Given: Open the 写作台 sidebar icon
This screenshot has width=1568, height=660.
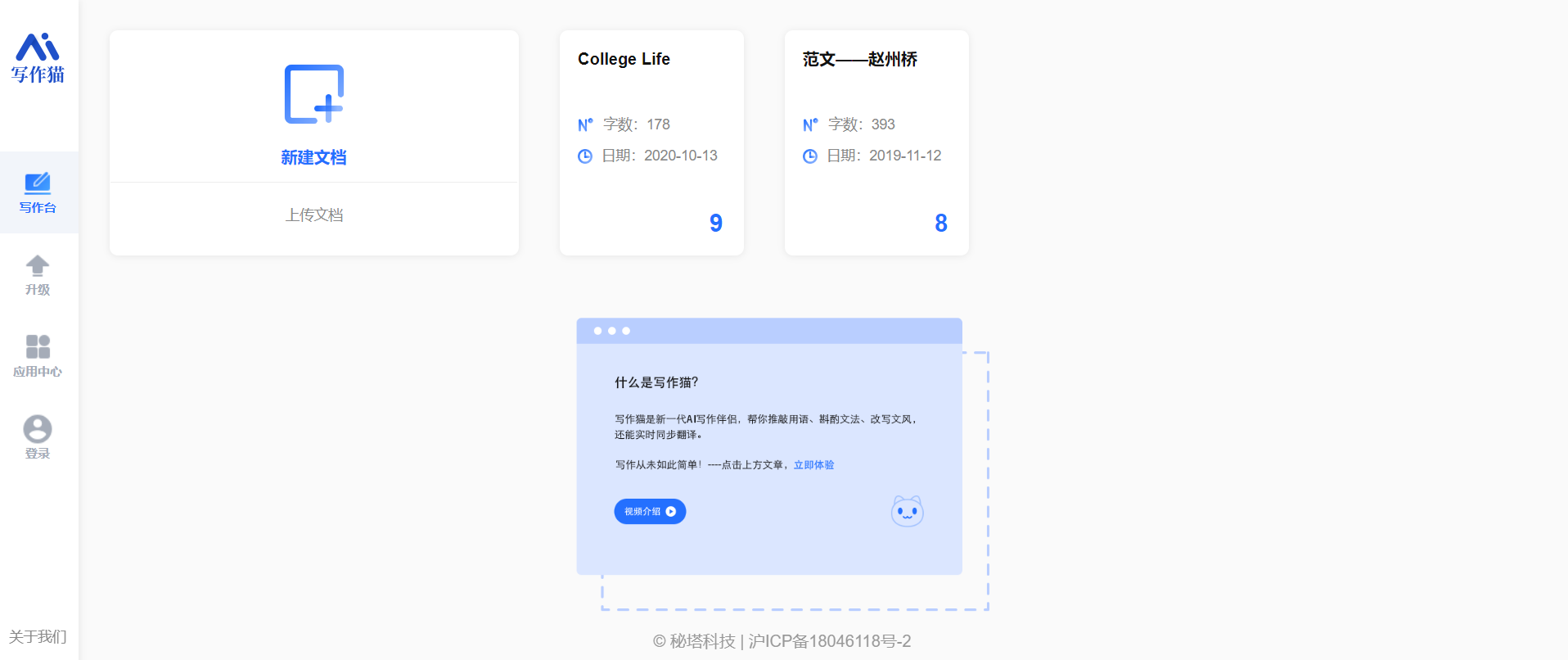Looking at the screenshot, I should (x=38, y=183).
